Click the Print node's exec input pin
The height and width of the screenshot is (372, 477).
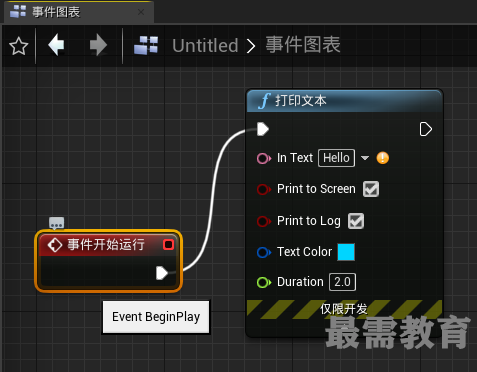263,129
